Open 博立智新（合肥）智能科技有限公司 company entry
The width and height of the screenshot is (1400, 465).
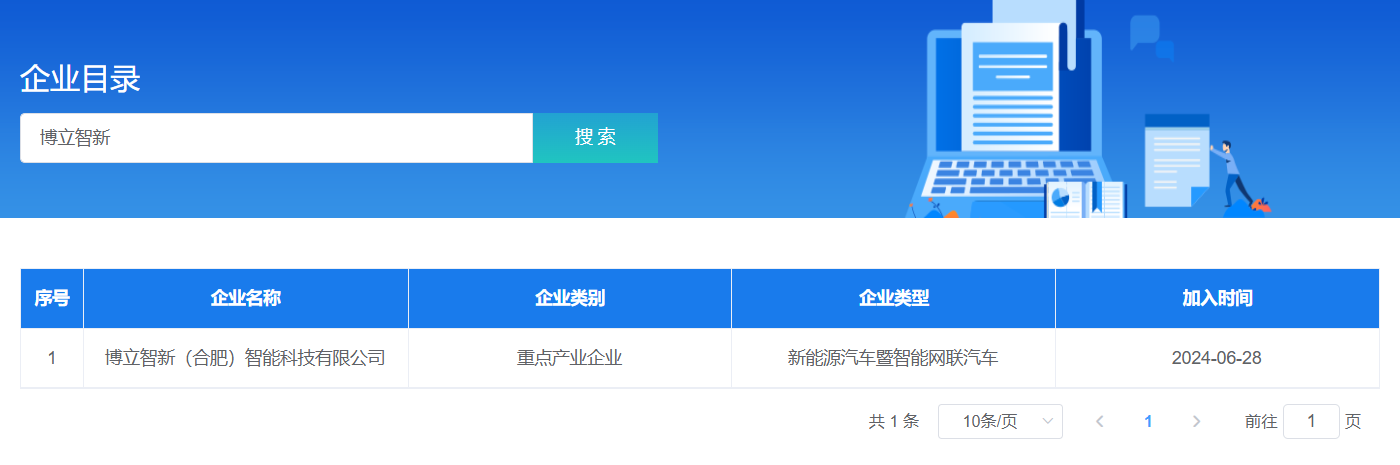click(x=245, y=358)
